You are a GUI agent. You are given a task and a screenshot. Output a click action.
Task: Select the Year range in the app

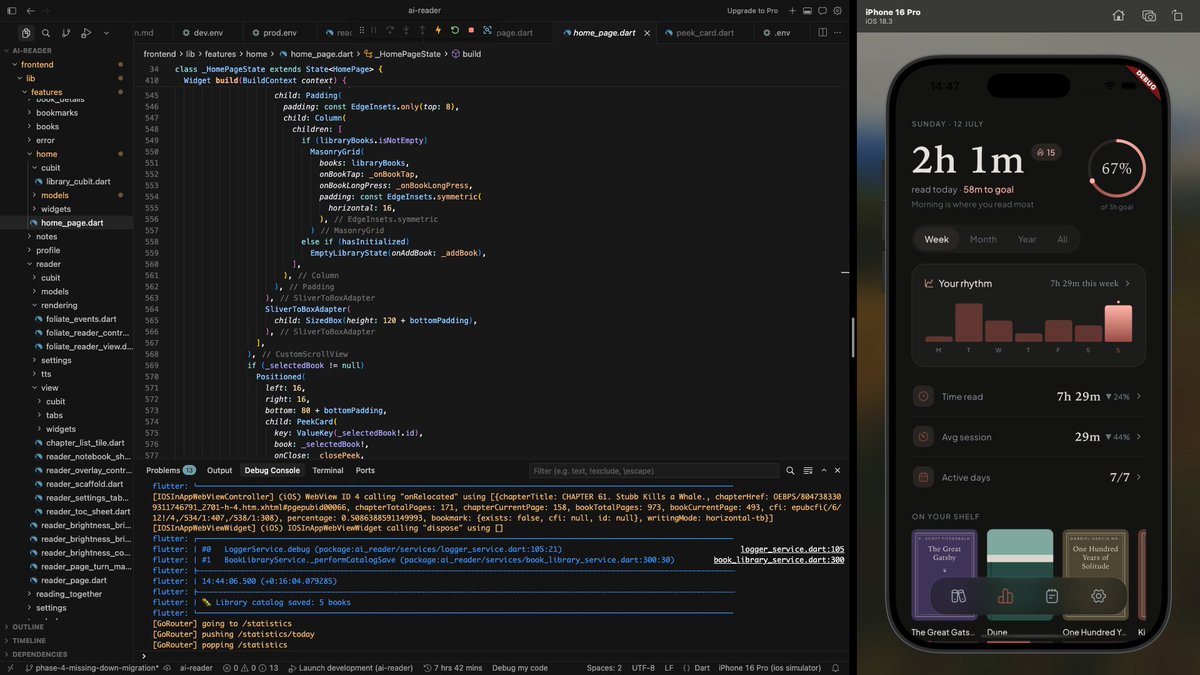click(x=1027, y=239)
